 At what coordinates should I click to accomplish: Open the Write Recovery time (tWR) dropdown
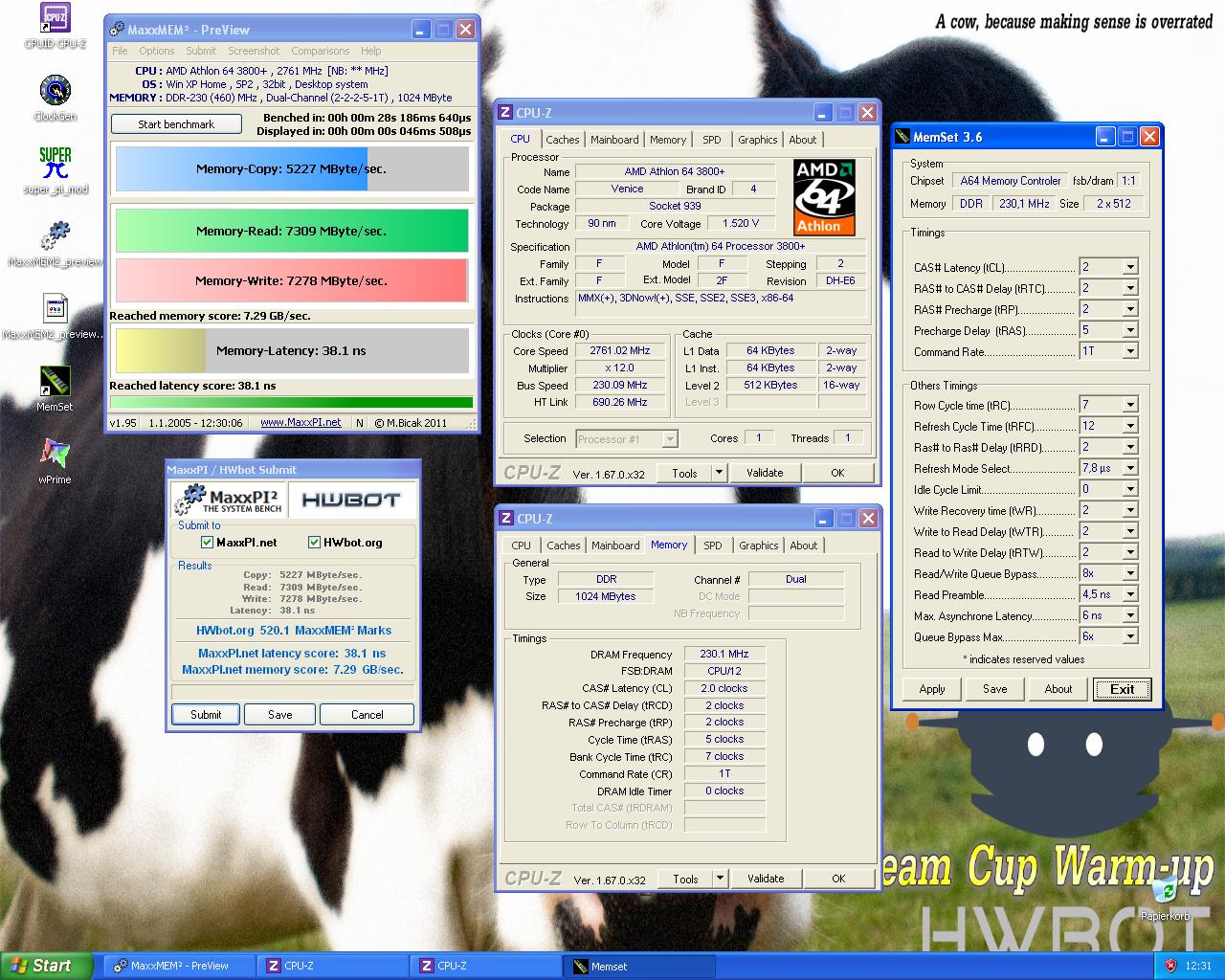(1130, 510)
